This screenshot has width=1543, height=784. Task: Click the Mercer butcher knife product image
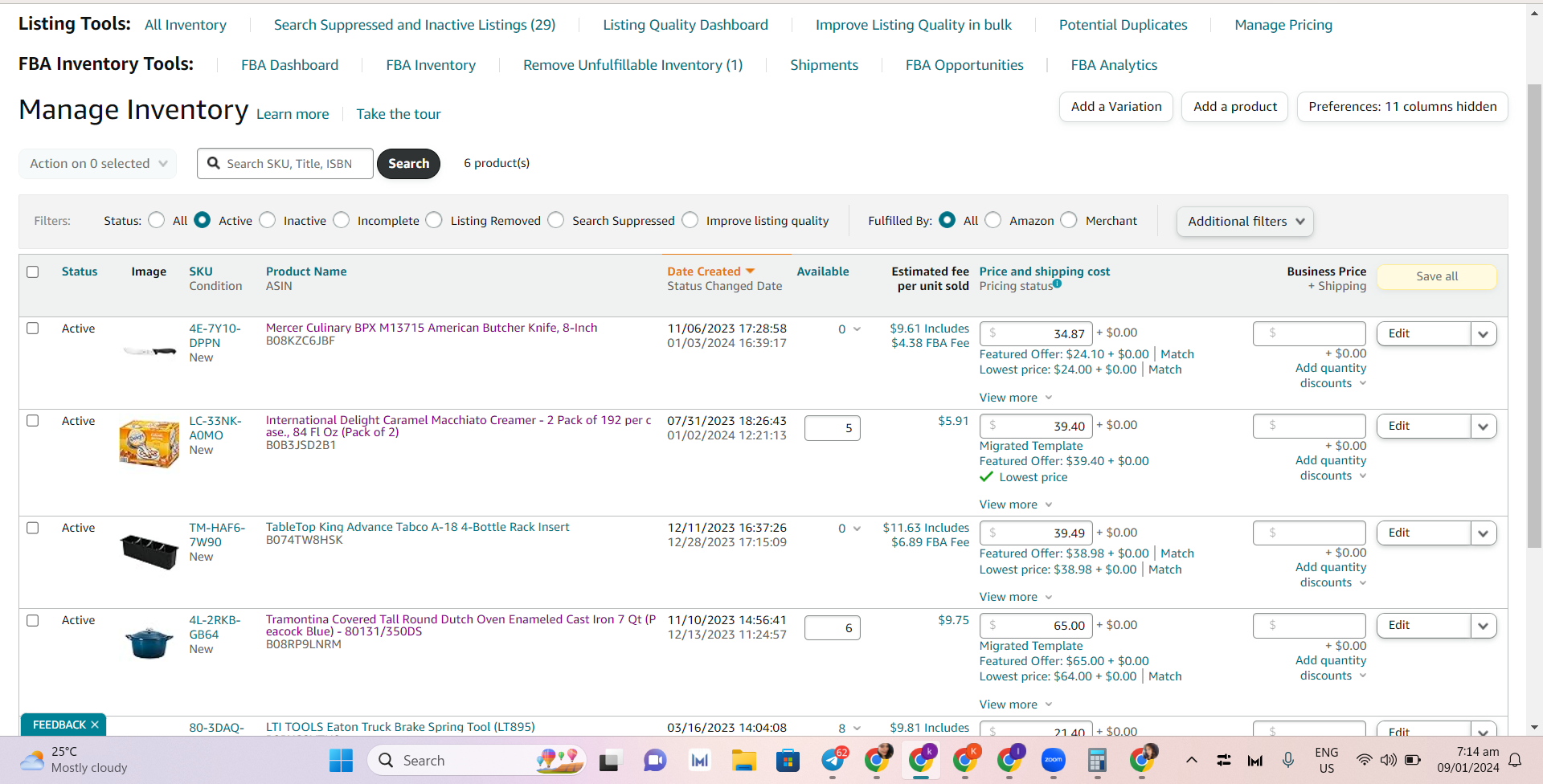(149, 351)
